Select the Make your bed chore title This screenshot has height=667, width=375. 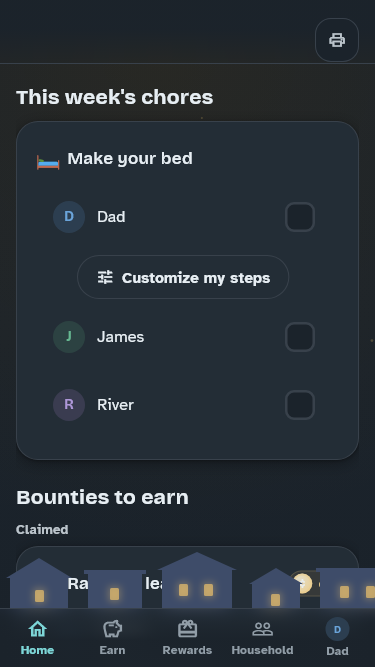click(130, 159)
